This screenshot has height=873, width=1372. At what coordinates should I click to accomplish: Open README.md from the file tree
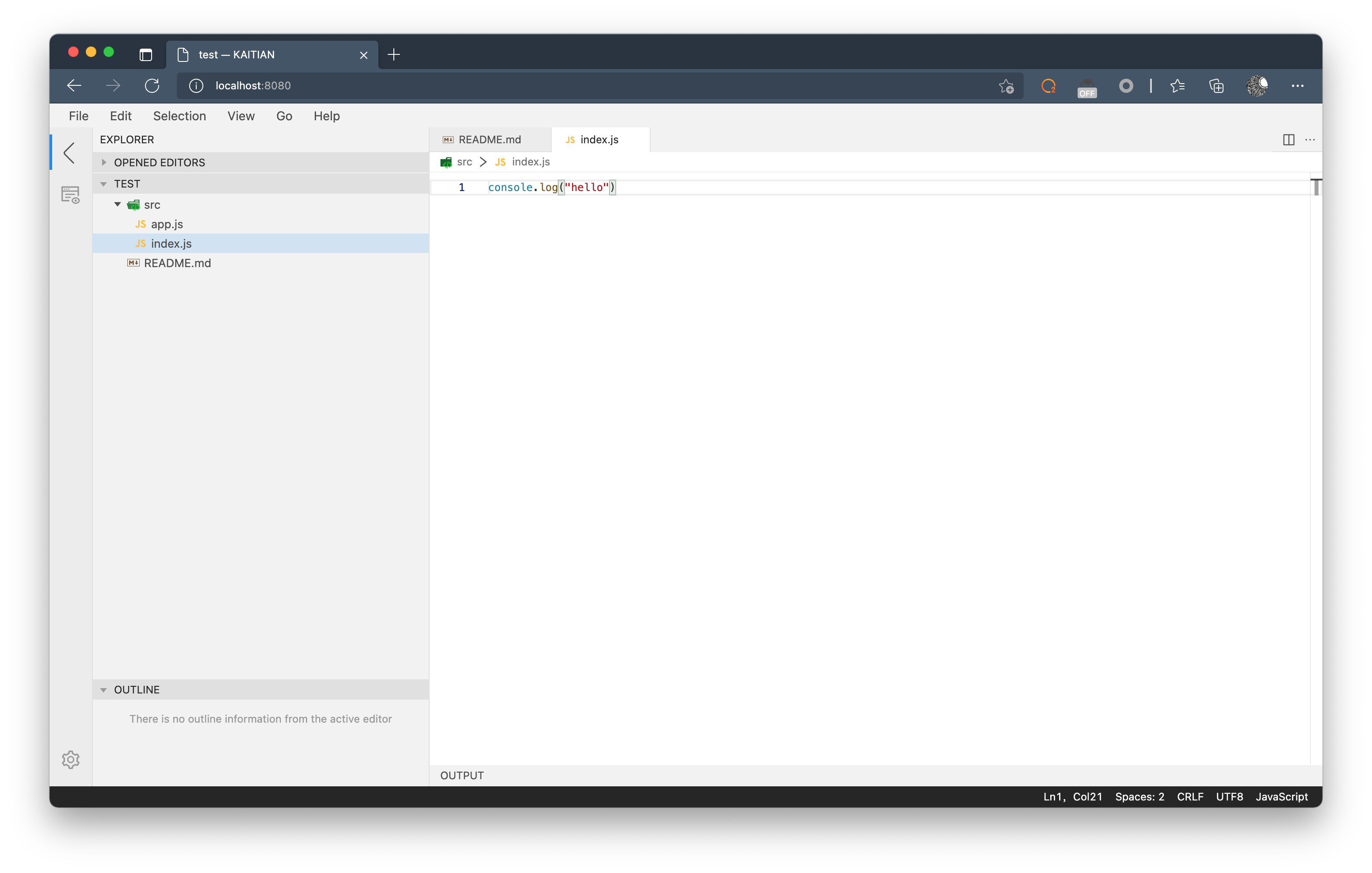click(x=261, y=263)
